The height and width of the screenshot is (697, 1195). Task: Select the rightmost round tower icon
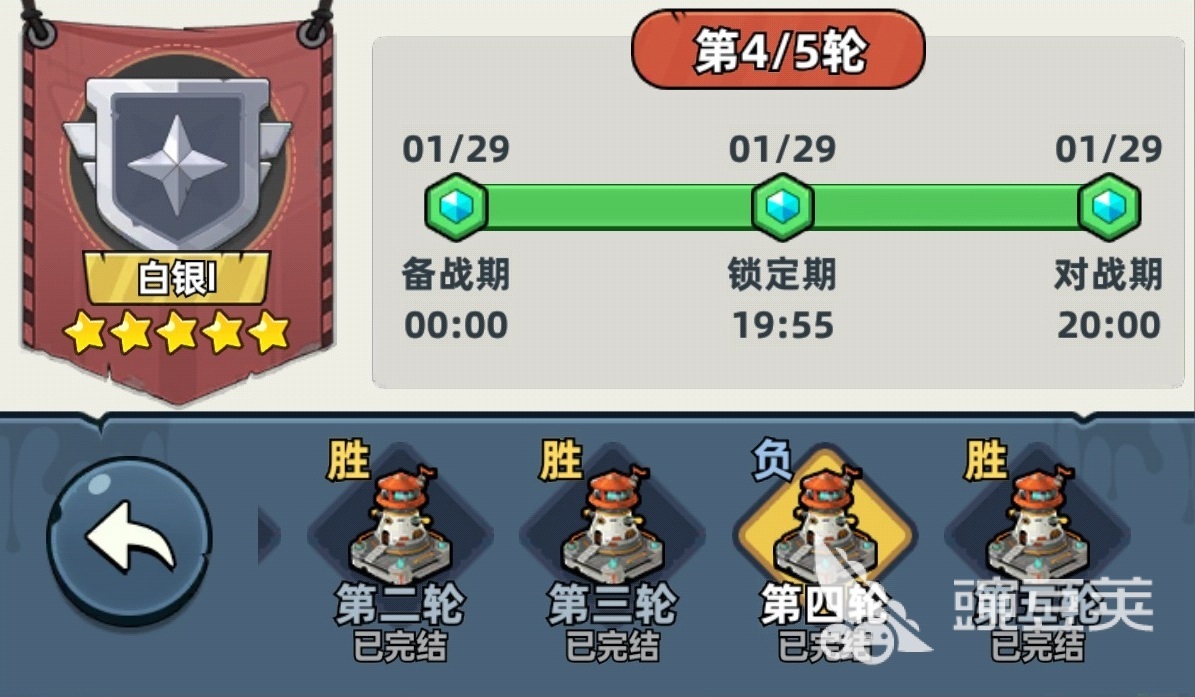point(1037,526)
